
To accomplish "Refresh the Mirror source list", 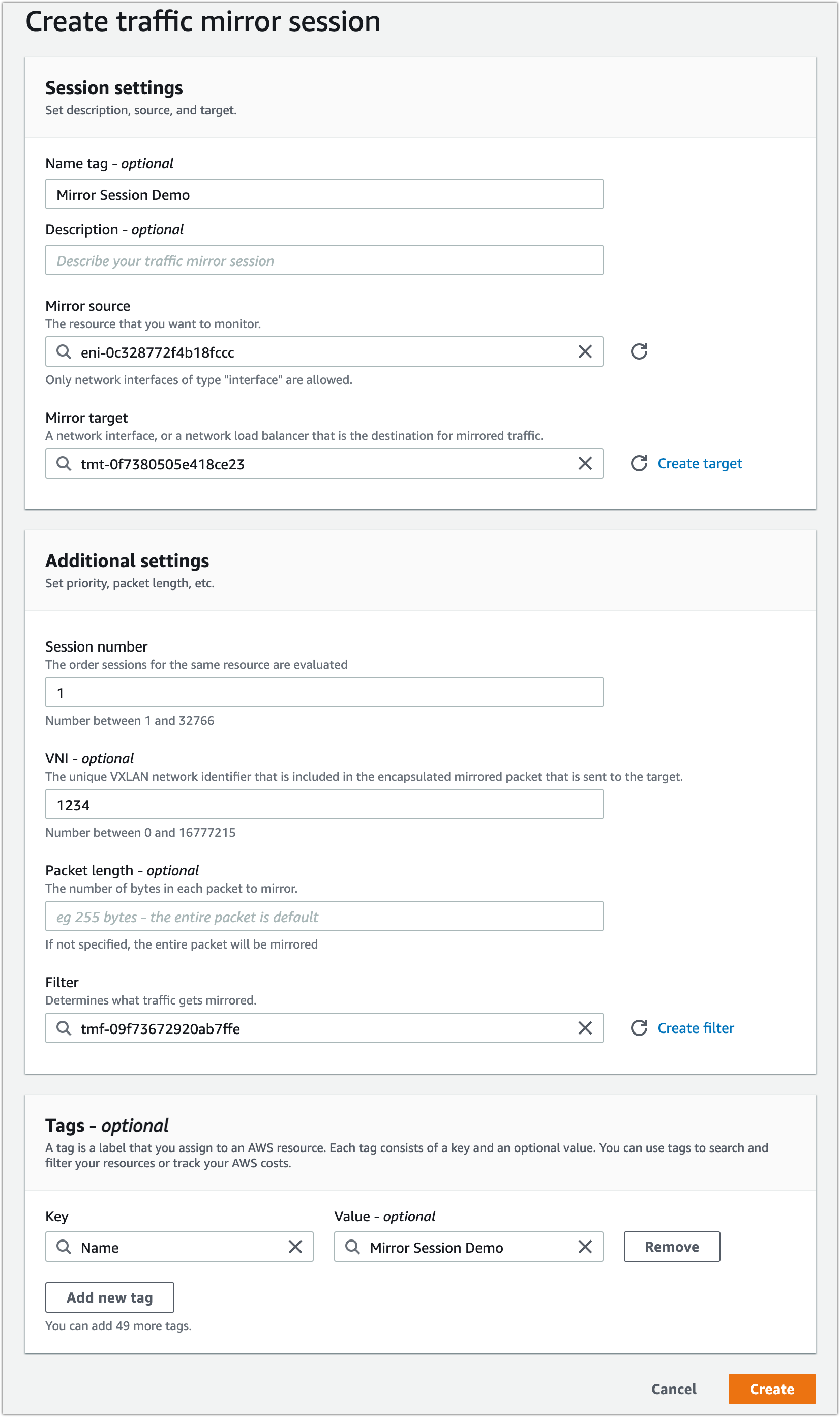I will (x=639, y=351).
